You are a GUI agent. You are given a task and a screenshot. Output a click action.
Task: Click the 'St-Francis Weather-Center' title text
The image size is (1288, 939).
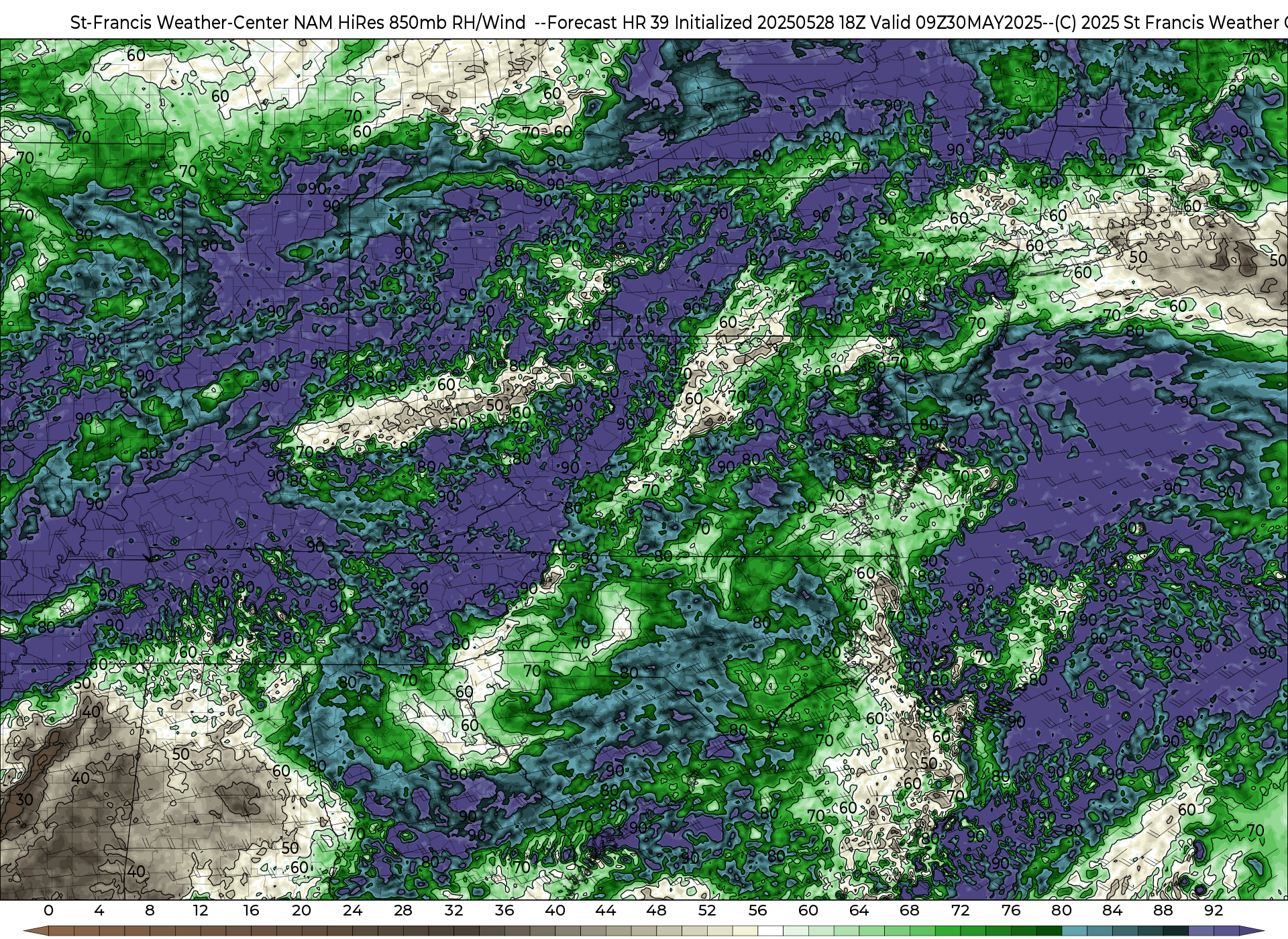click(x=180, y=23)
